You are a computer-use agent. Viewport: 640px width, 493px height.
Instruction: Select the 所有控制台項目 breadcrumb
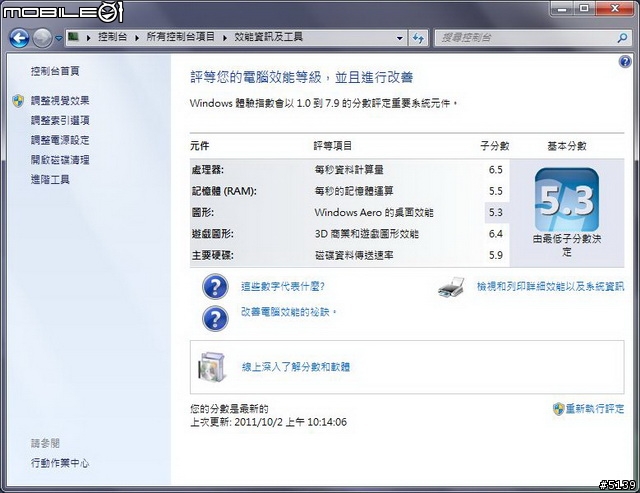tap(180, 37)
